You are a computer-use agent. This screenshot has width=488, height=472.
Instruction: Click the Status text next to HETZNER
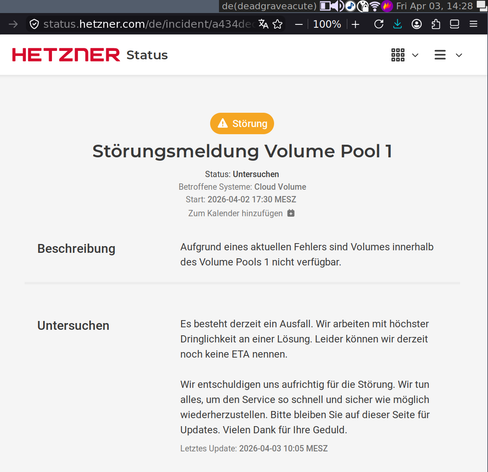147,55
